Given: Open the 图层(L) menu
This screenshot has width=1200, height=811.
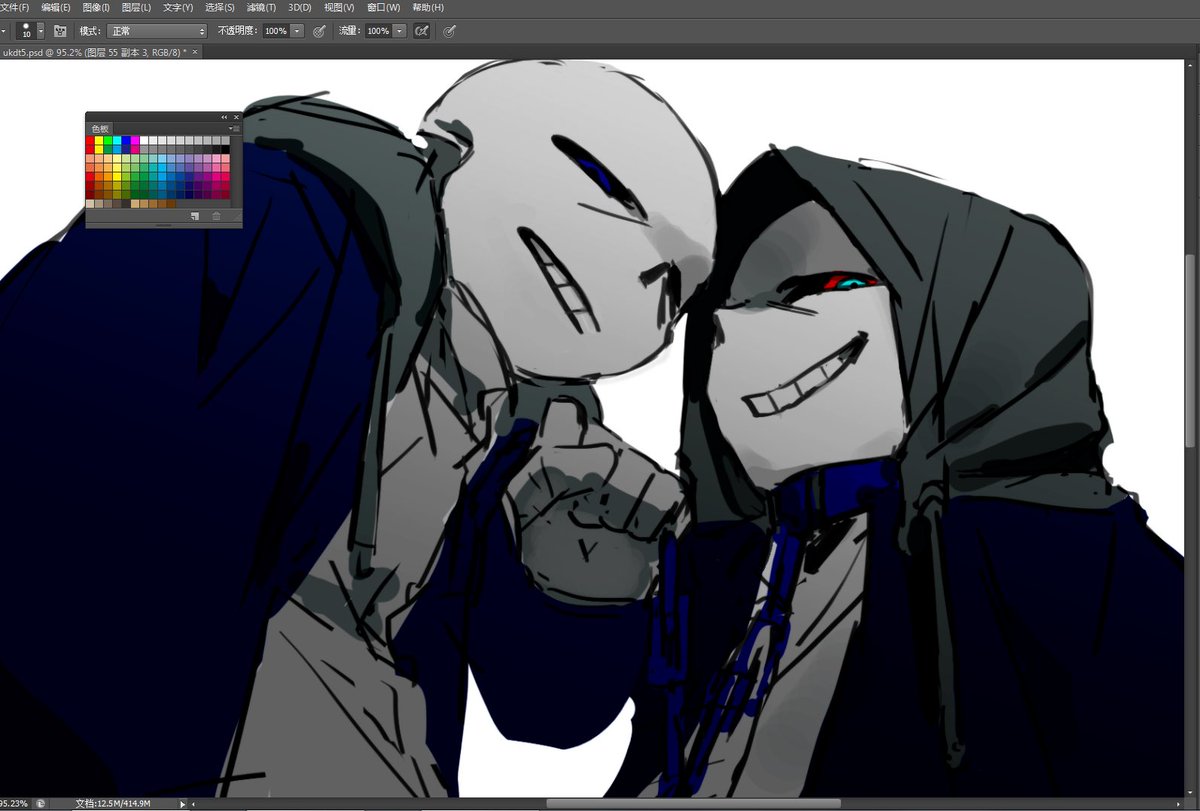Looking at the screenshot, I should point(136,7).
